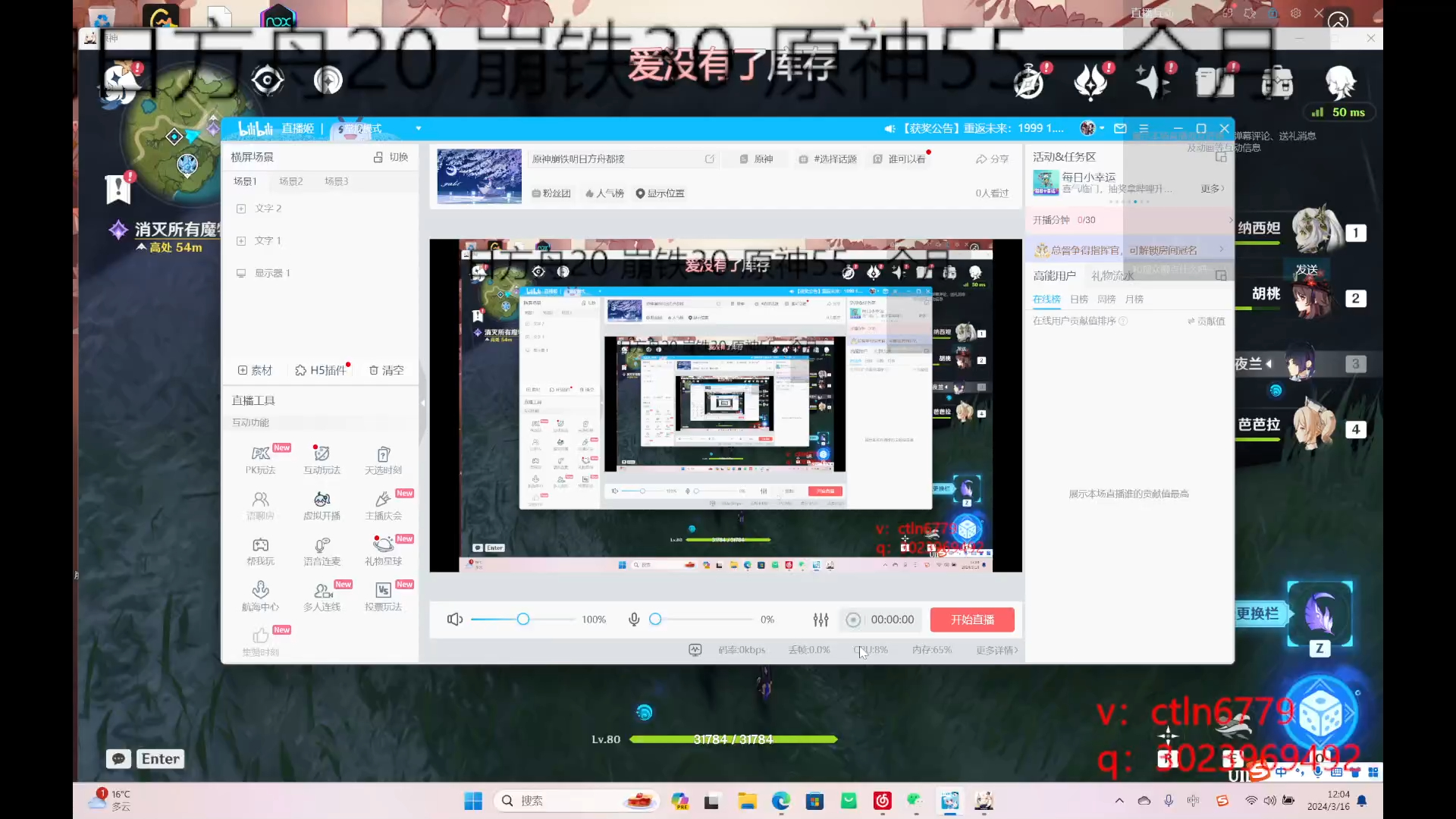Click the Windows Start button on taskbar
Screen dimensions: 1456x819
coord(473,801)
